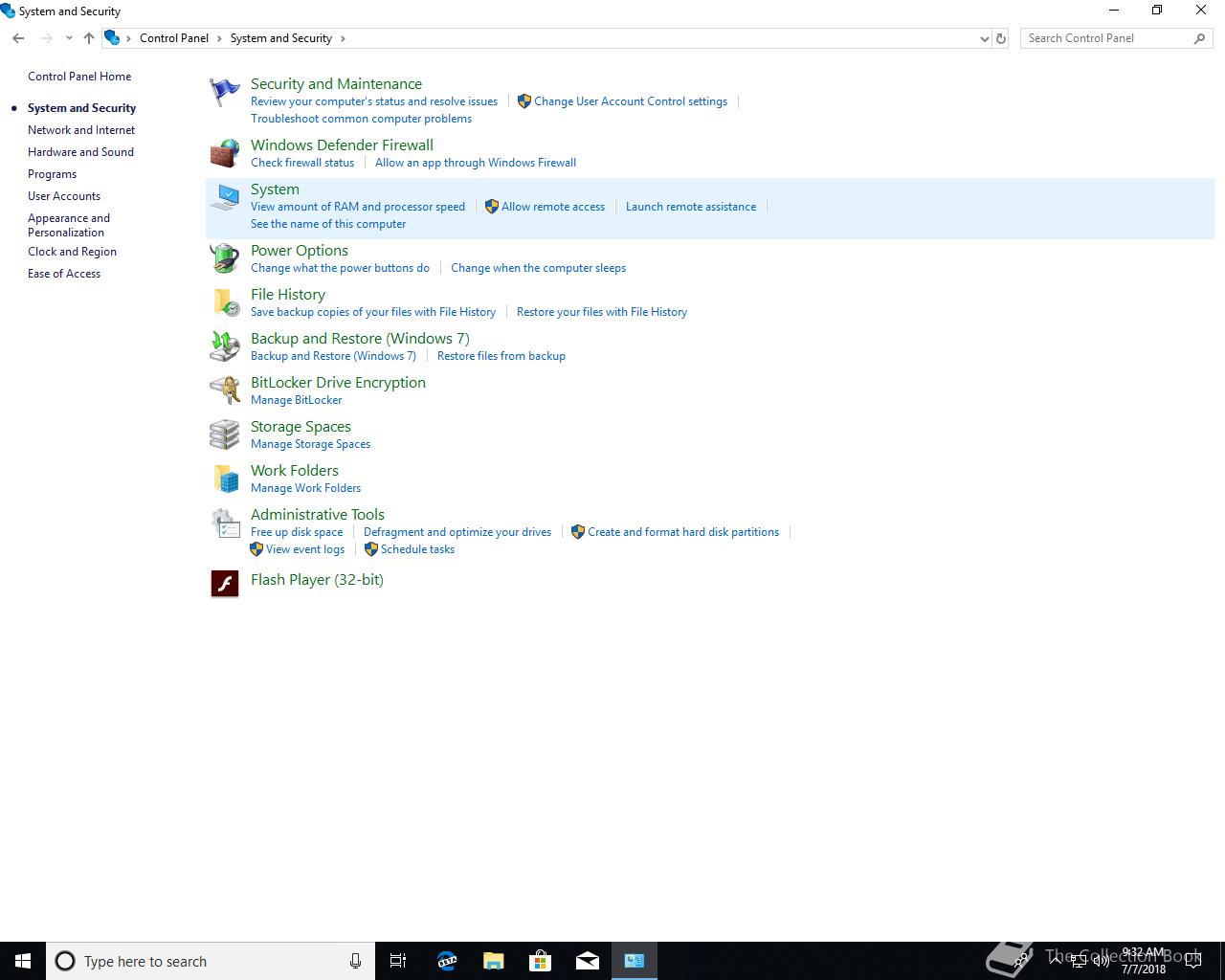Open the Power Options battery icon

[225, 258]
